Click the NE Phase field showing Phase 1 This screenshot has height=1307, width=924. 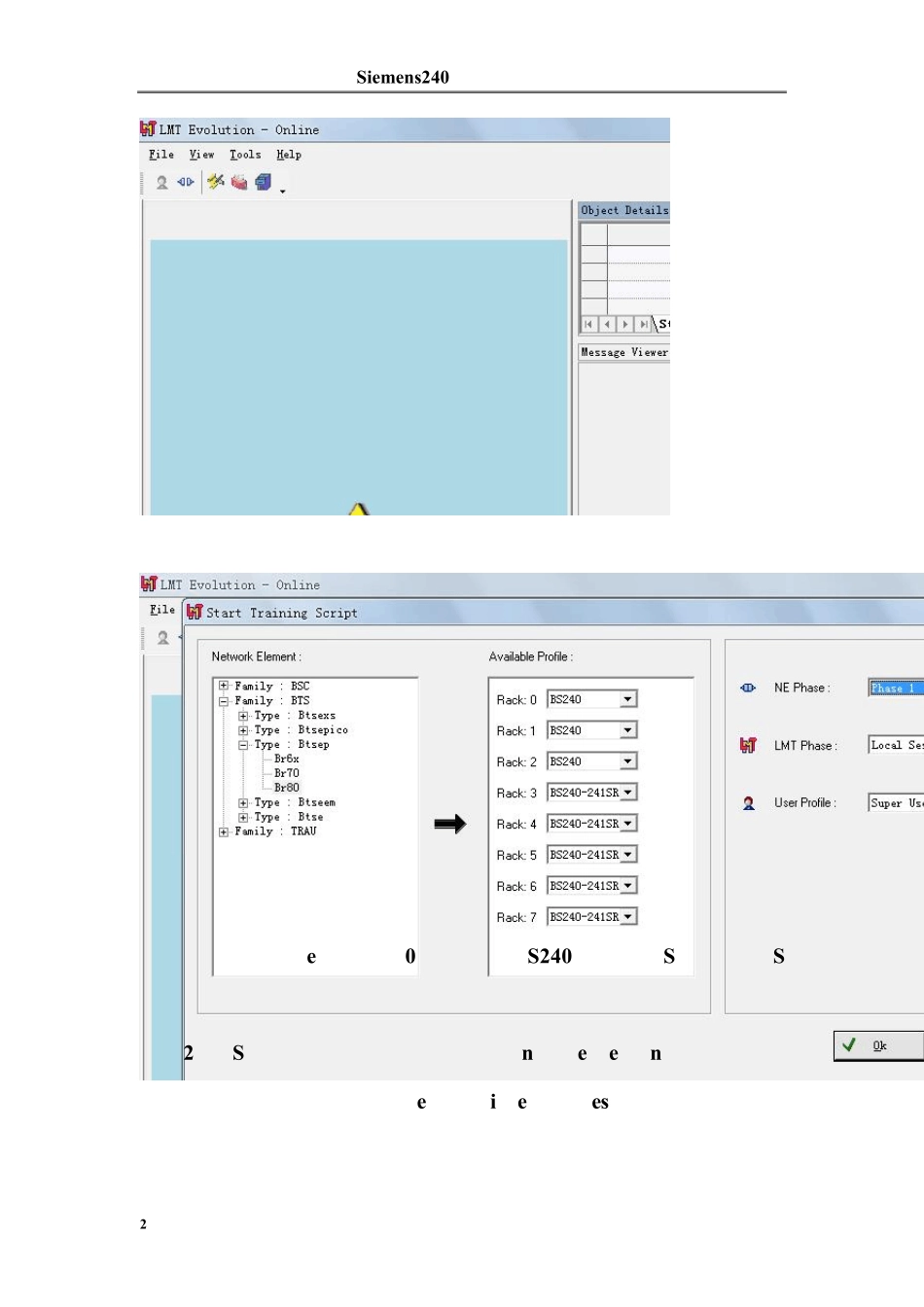tap(896, 688)
